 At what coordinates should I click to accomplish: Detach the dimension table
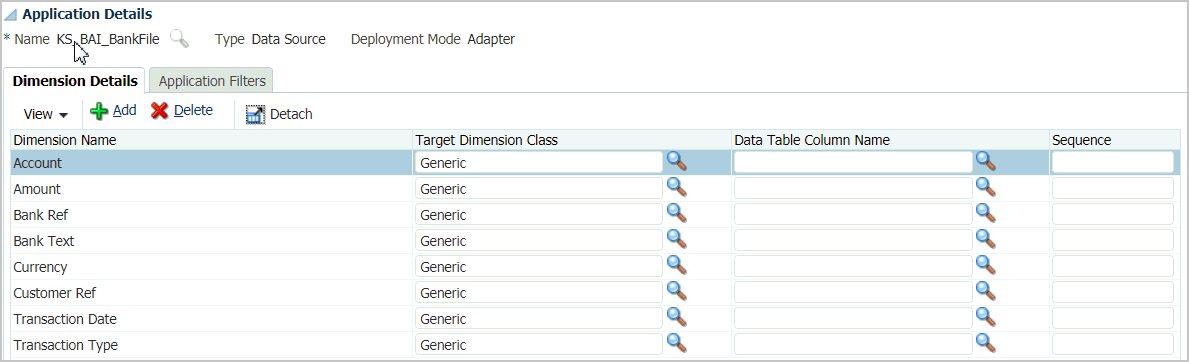pyautogui.click(x=279, y=114)
